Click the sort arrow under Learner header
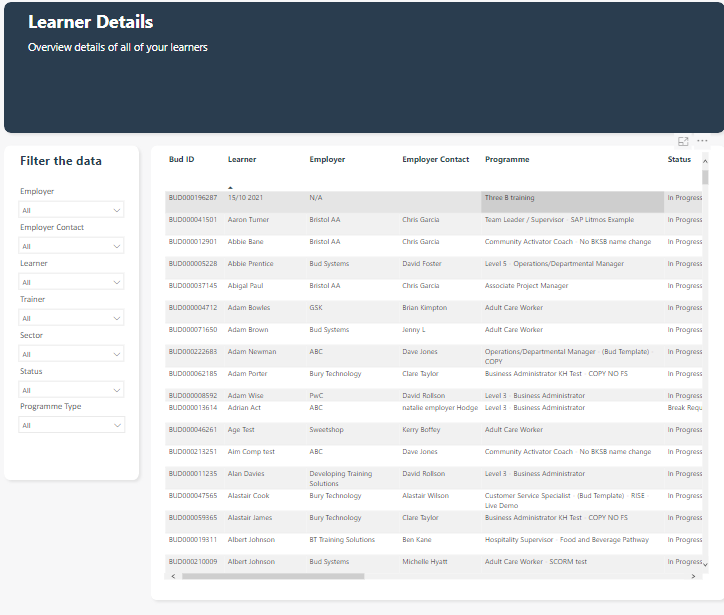Image resolution: width=724 pixels, height=615 pixels. click(230, 187)
